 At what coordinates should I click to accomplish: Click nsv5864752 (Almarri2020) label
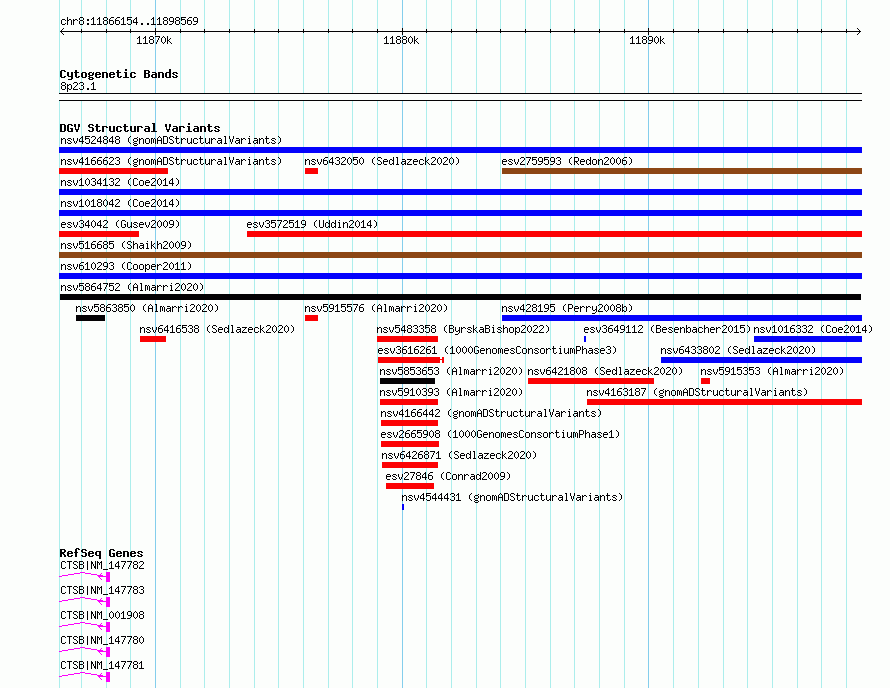point(132,287)
